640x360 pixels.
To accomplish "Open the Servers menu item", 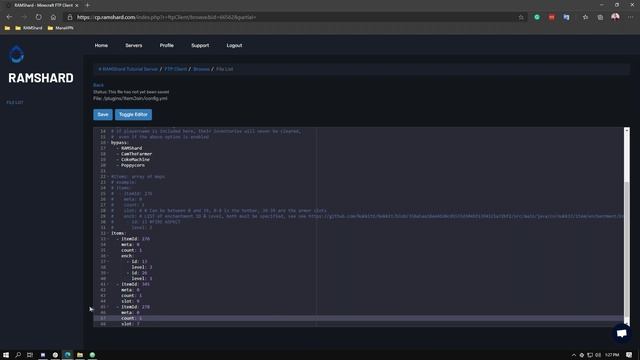I will (133, 45).
